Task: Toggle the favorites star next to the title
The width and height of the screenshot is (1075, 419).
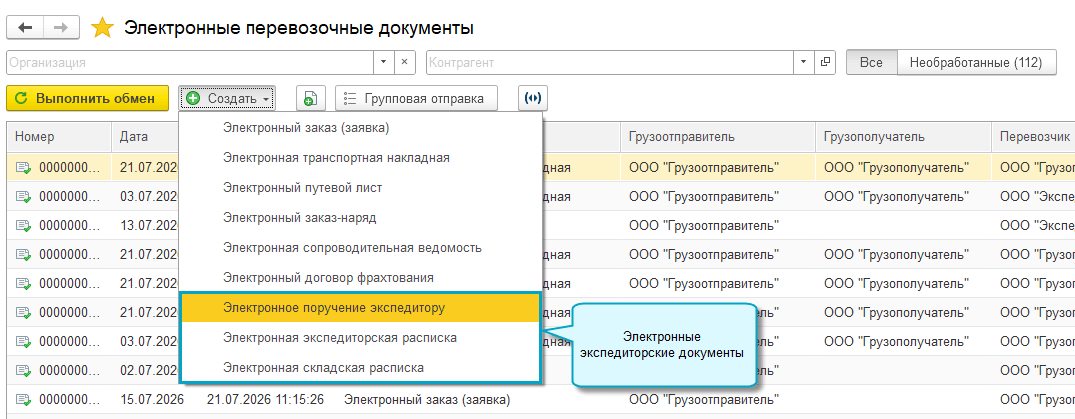Action: [103, 27]
